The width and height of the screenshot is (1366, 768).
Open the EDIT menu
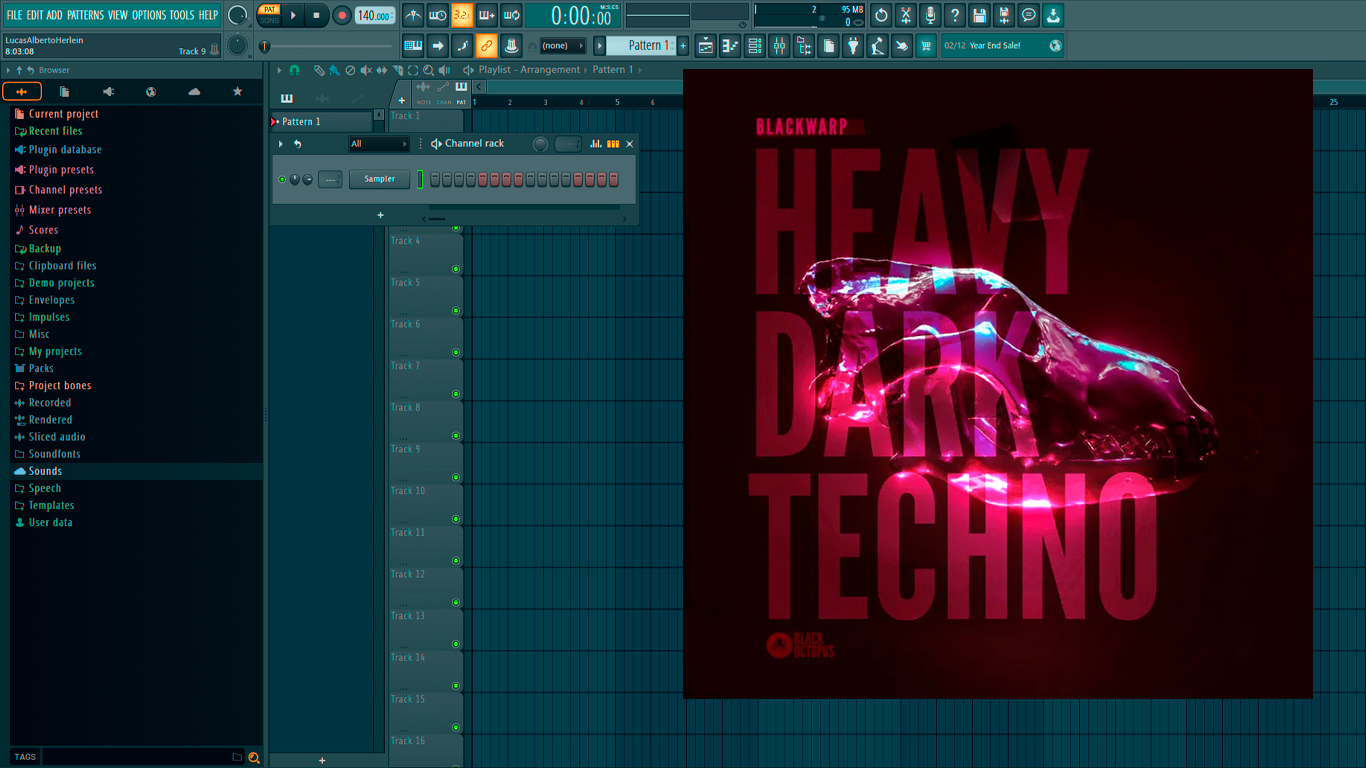click(x=35, y=15)
